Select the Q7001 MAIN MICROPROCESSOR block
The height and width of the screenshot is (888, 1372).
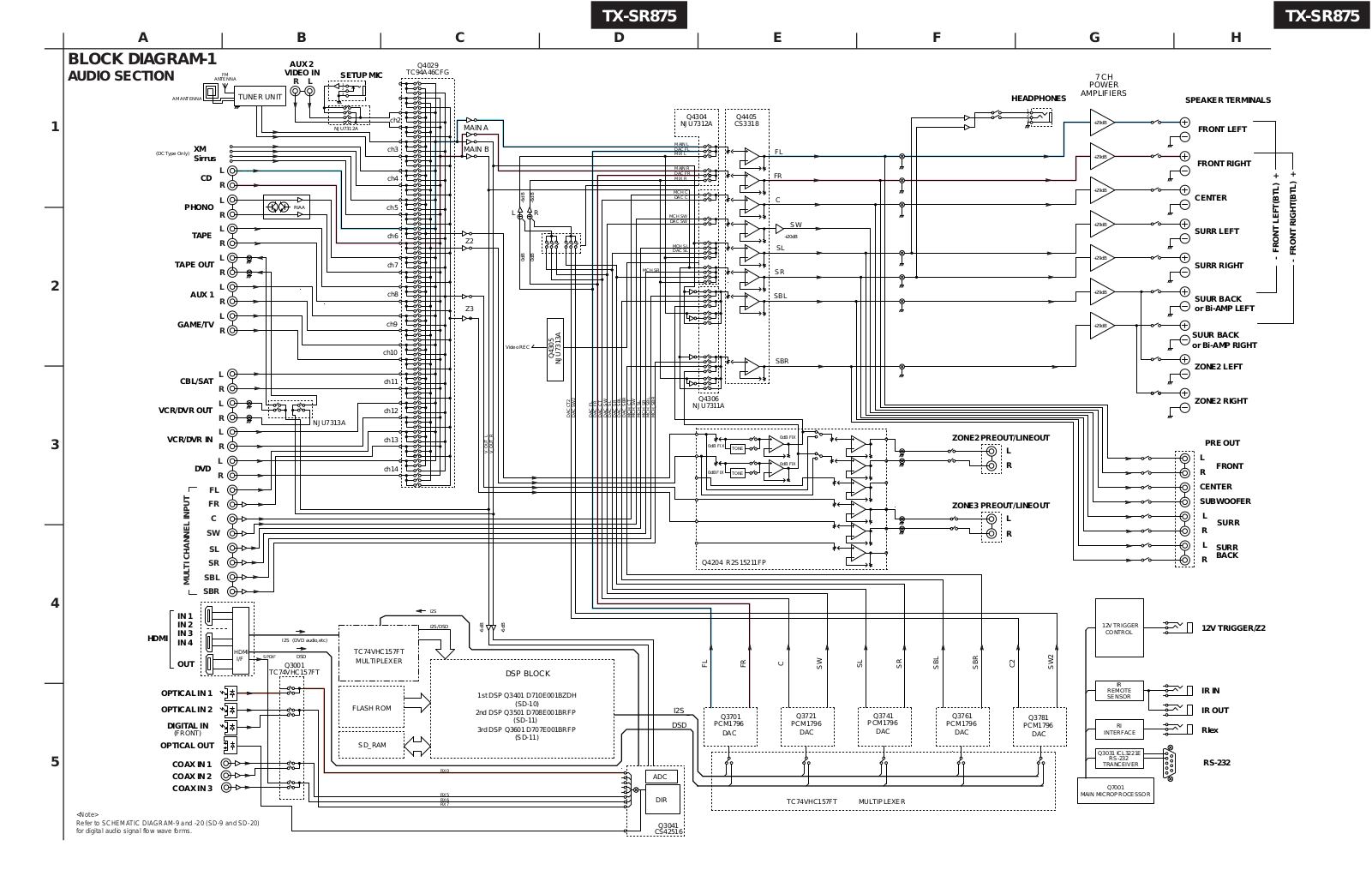[x=1115, y=790]
